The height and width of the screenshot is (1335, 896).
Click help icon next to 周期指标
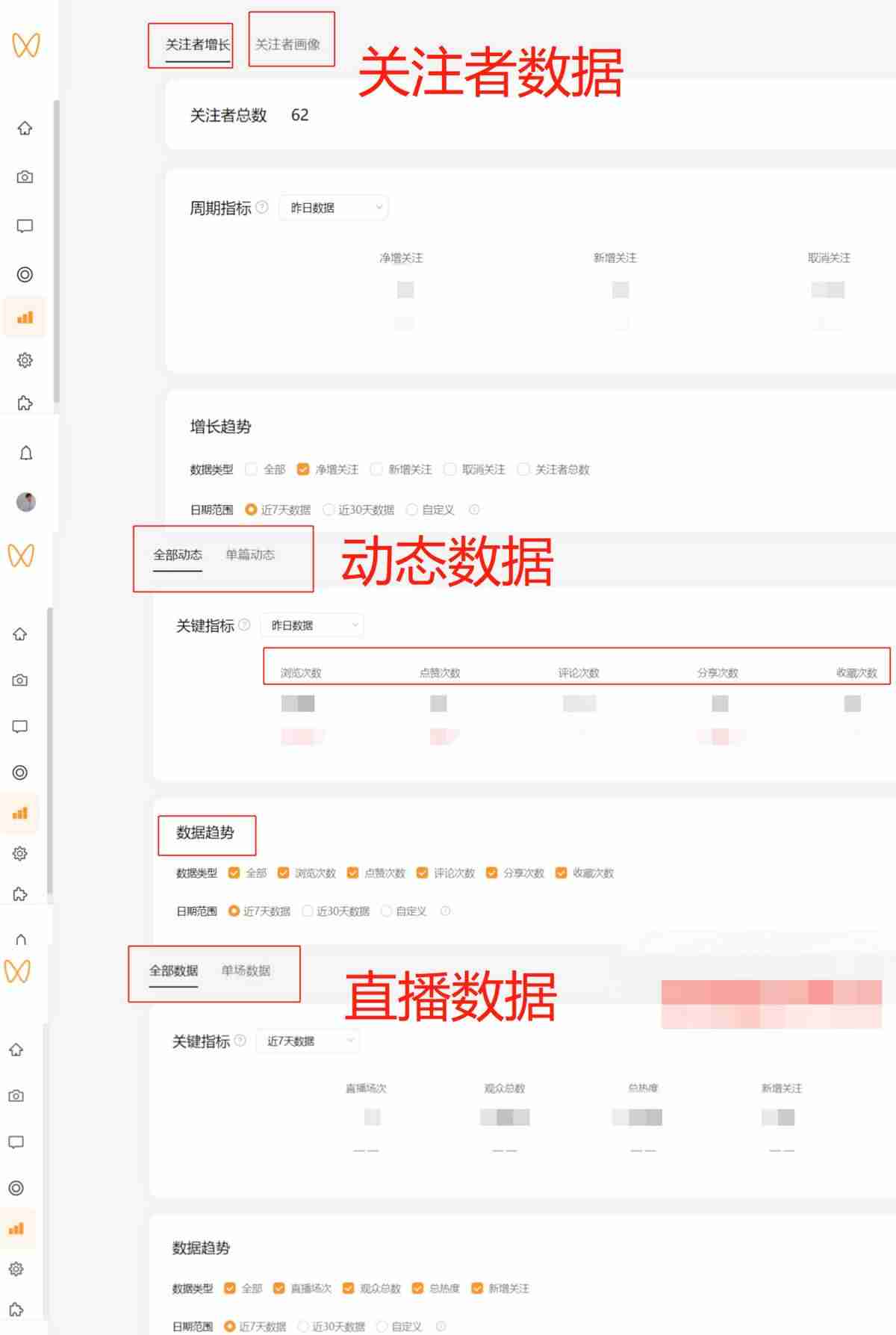(262, 207)
